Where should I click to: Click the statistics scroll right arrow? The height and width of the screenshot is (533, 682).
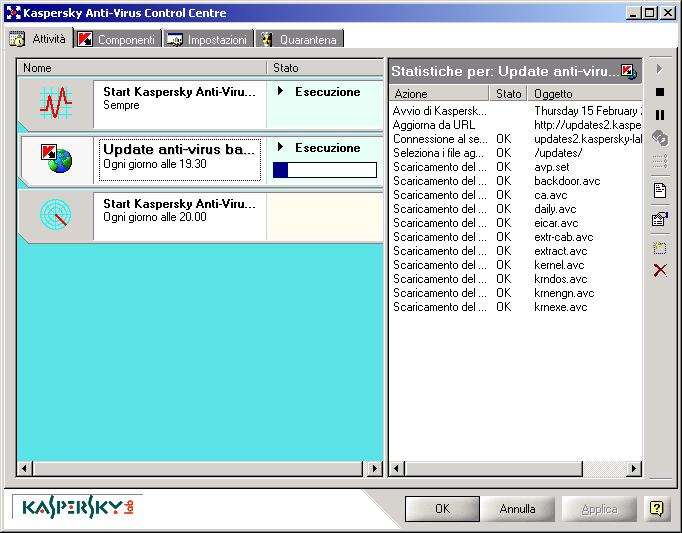pos(634,469)
